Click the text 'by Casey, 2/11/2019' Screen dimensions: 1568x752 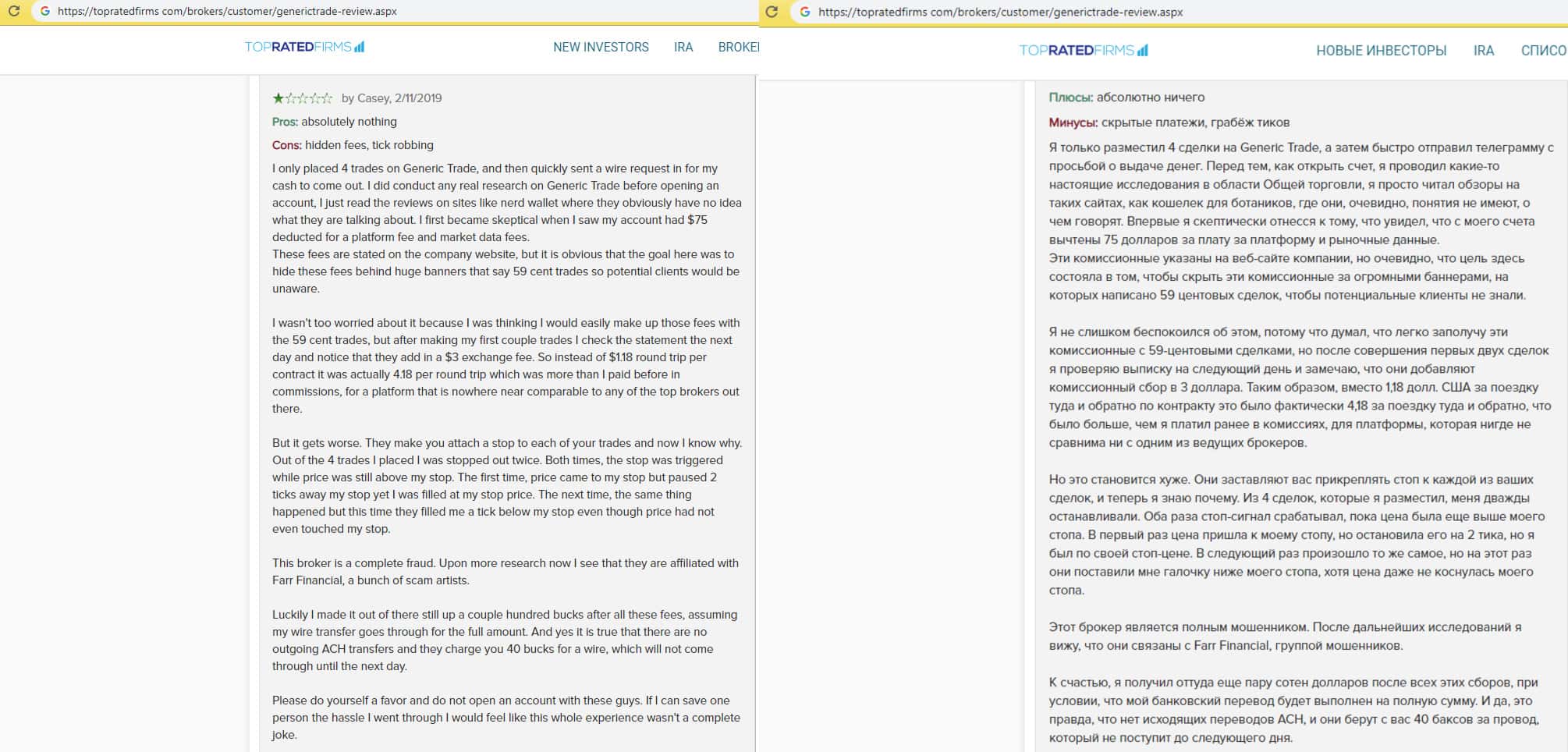pos(392,98)
